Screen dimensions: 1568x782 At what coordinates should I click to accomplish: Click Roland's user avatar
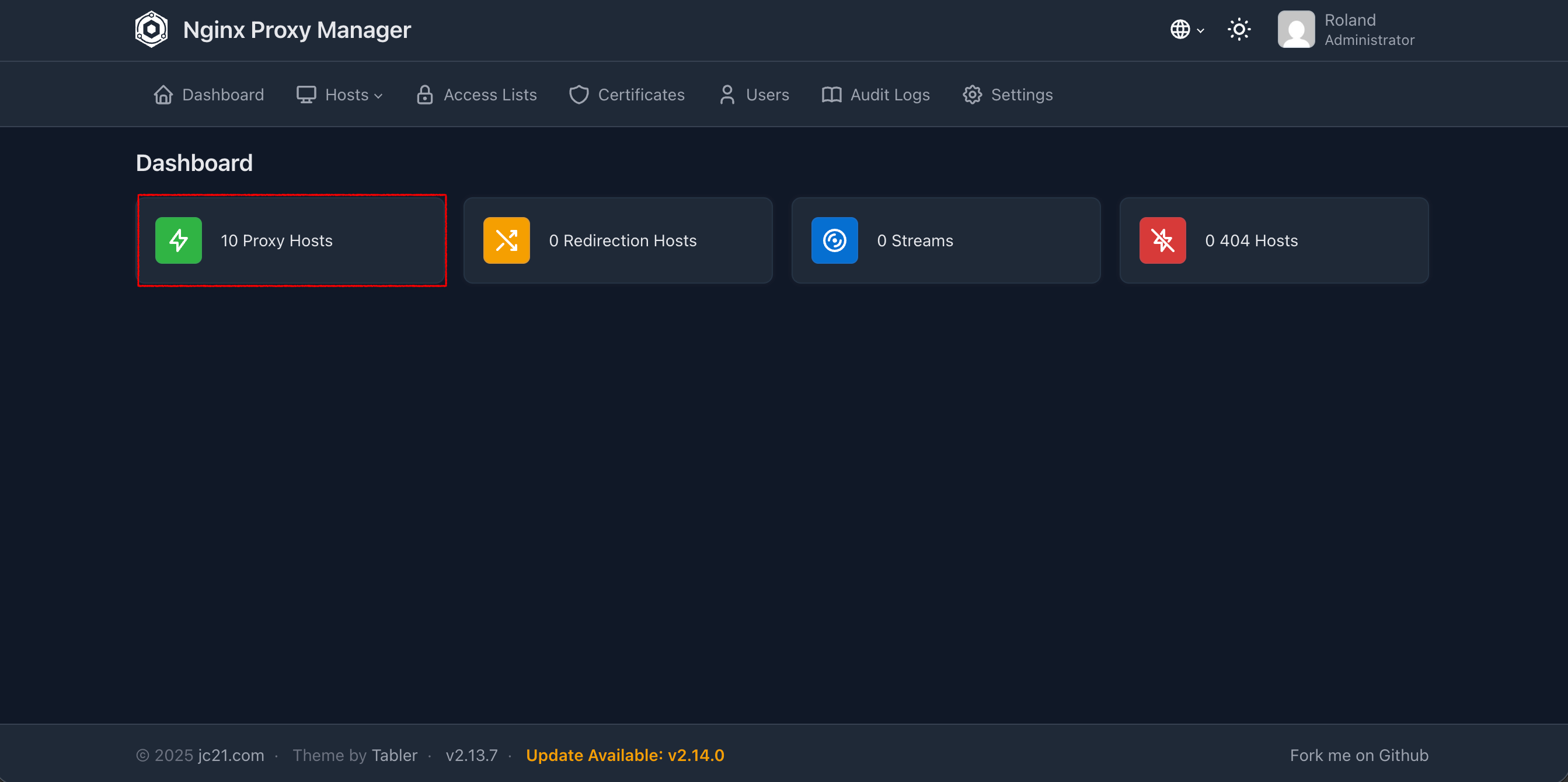pyautogui.click(x=1296, y=29)
